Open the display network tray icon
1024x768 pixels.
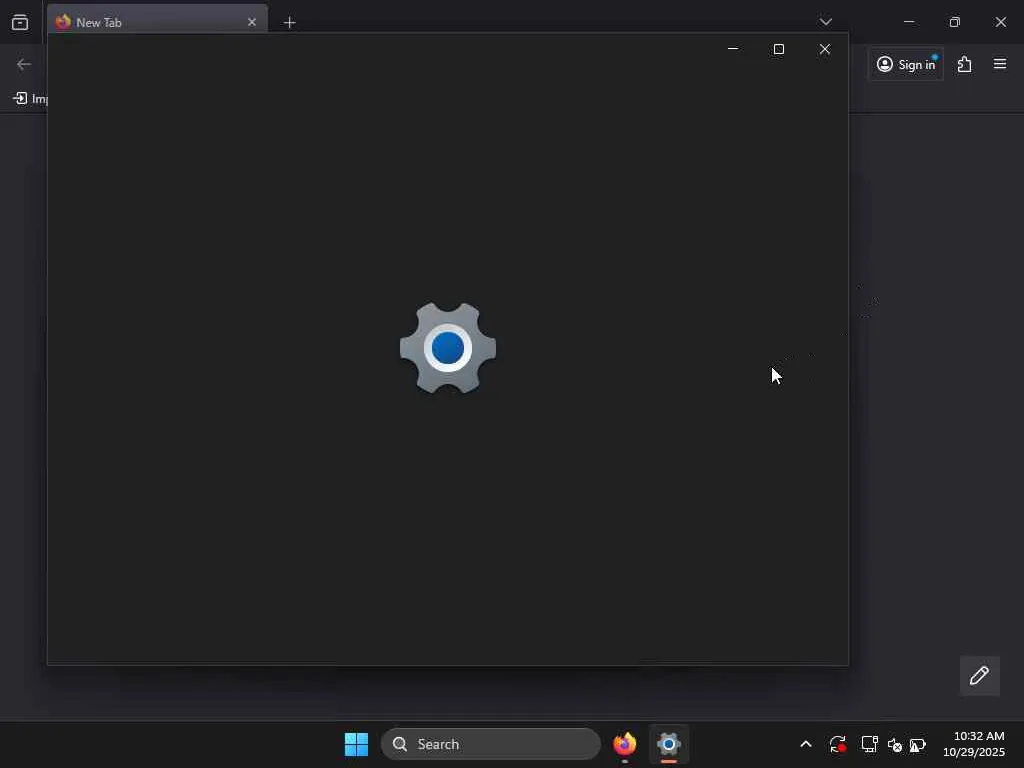pos(869,744)
